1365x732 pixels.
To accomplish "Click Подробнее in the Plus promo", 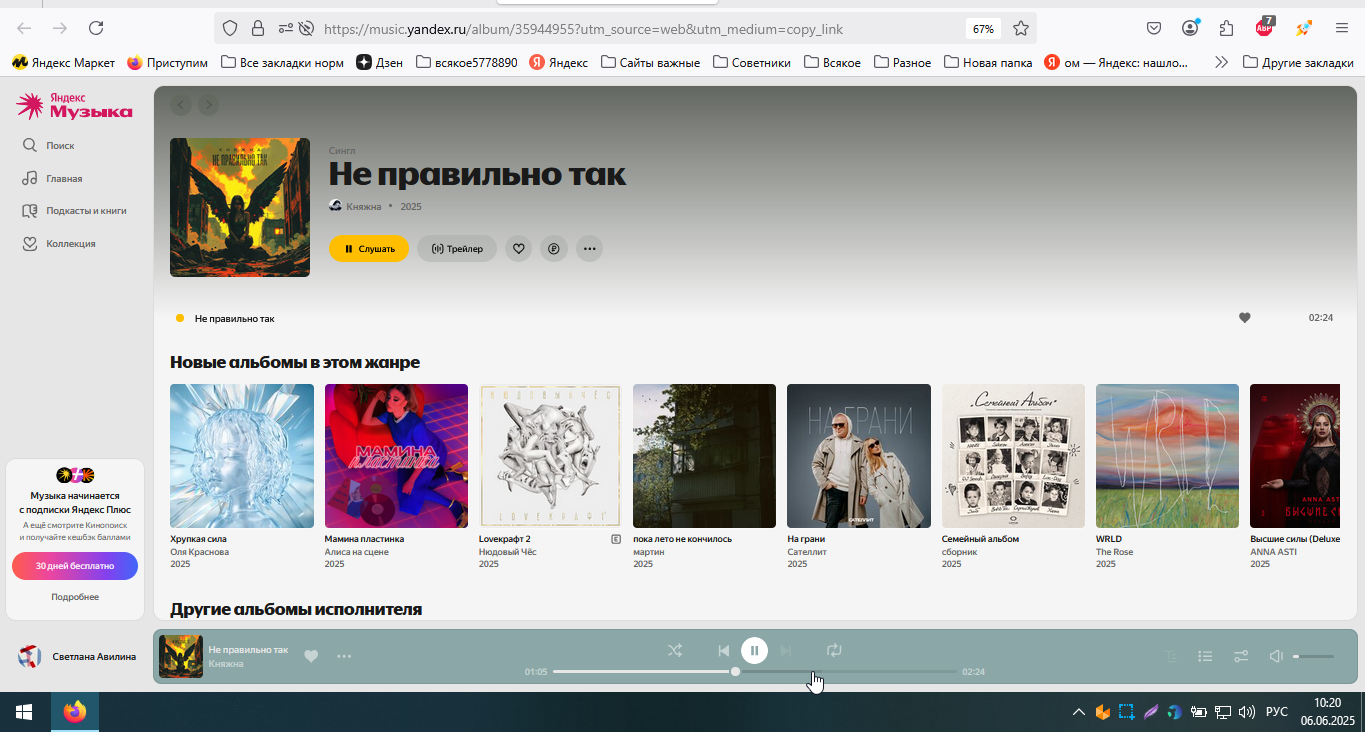I will point(75,597).
